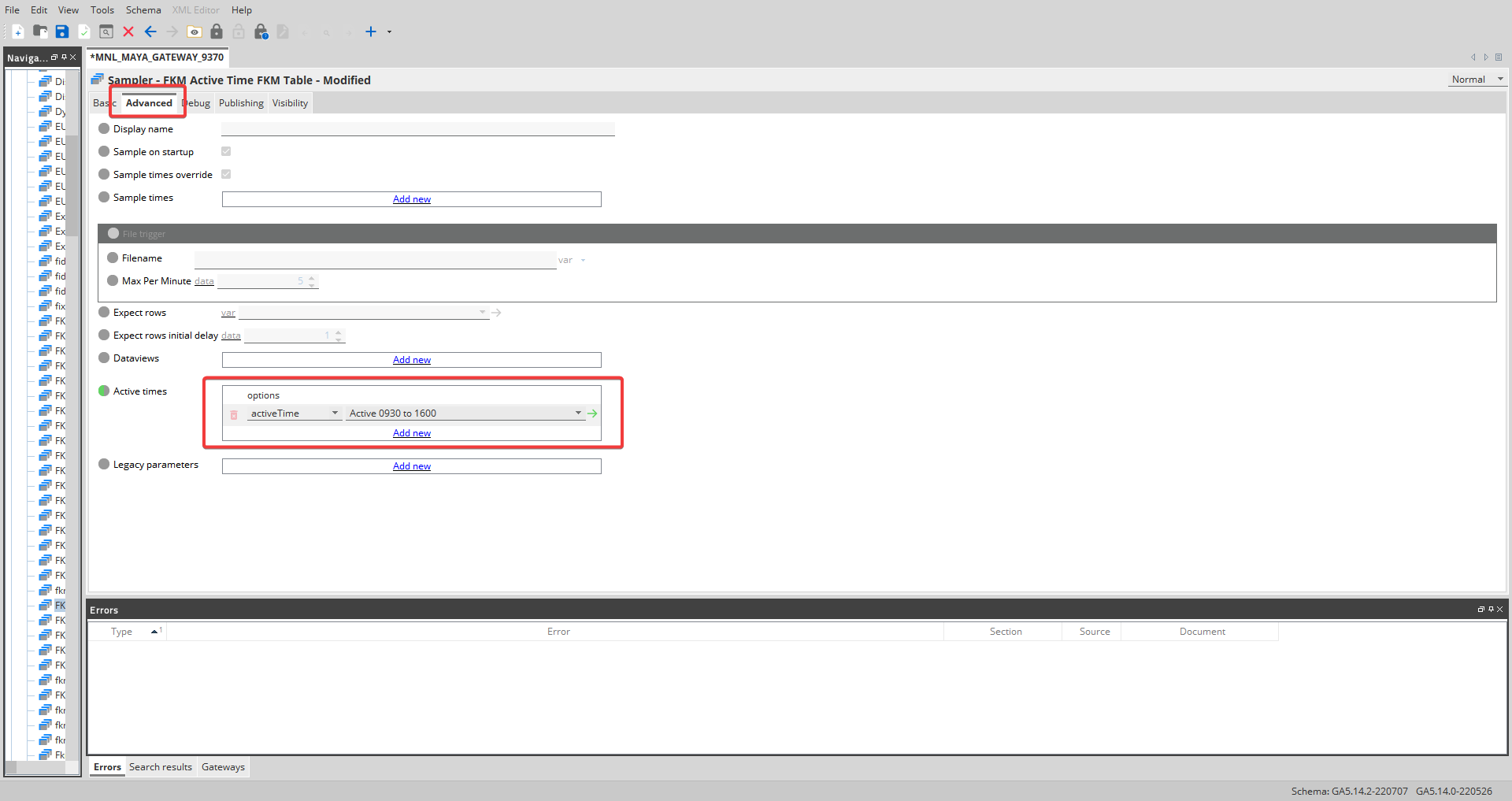The image size is (1512, 801).
Task: Validate the current configuration
Action: click(x=84, y=32)
